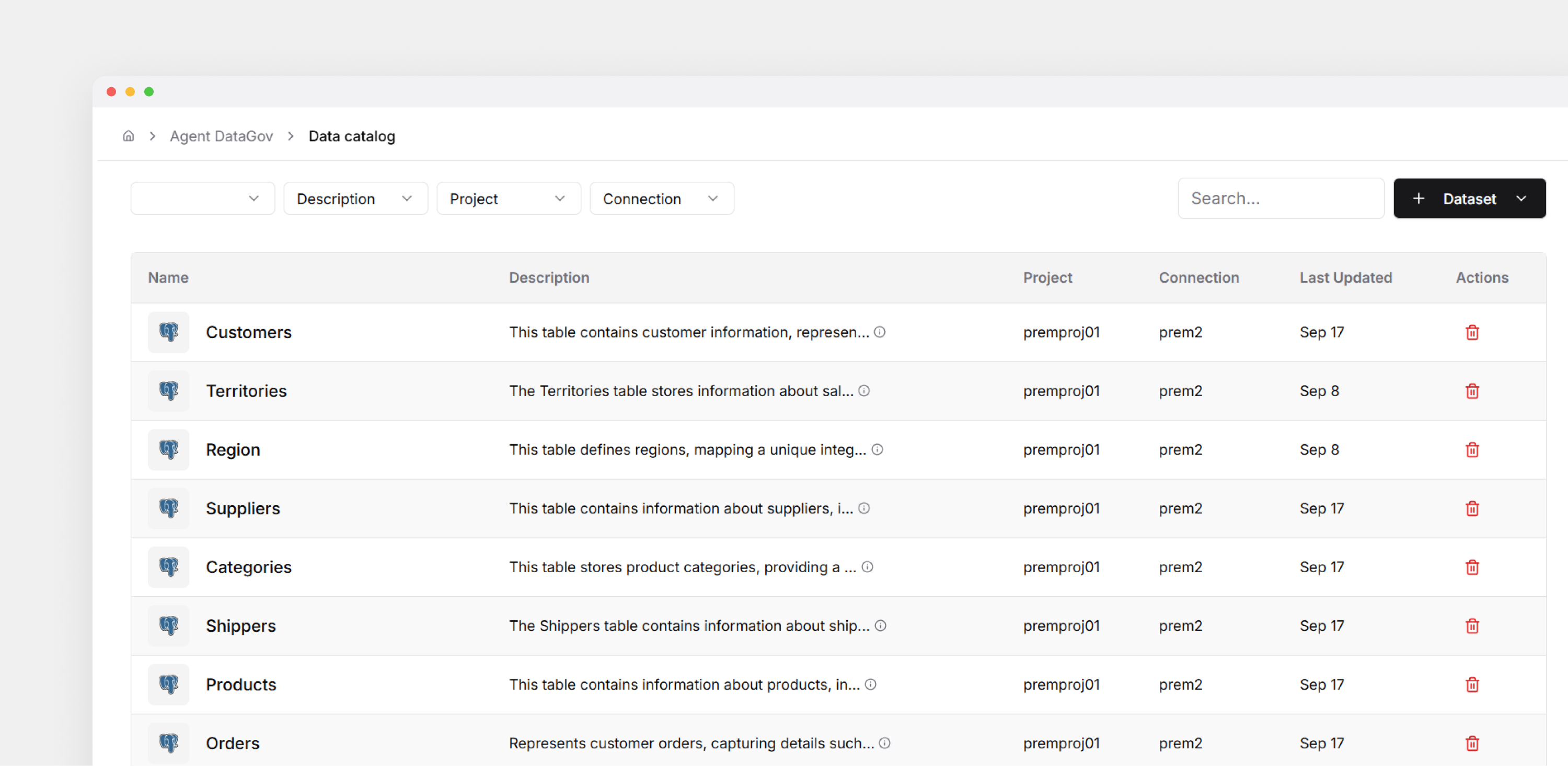Open the Description filter dropdown
The width and height of the screenshot is (1568, 766).
pyautogui.click(x=355, y=199)
